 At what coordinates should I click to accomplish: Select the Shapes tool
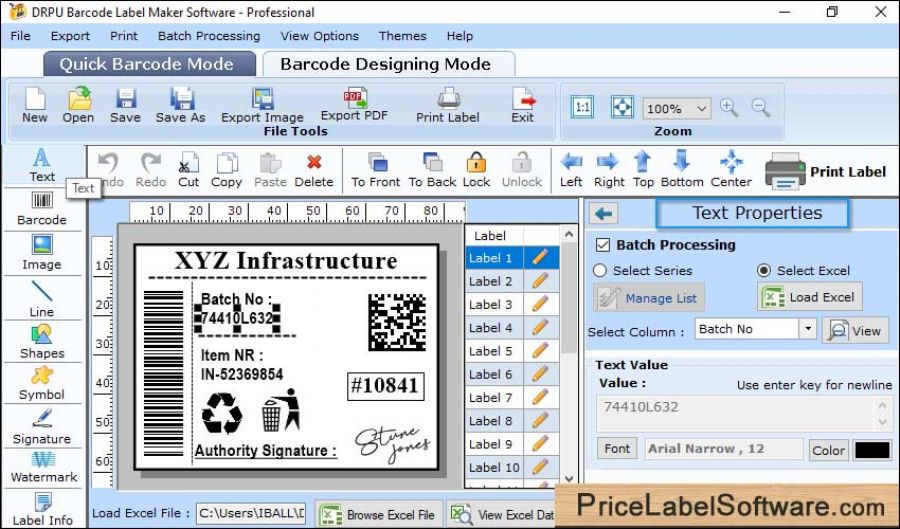tap(42, 342)
